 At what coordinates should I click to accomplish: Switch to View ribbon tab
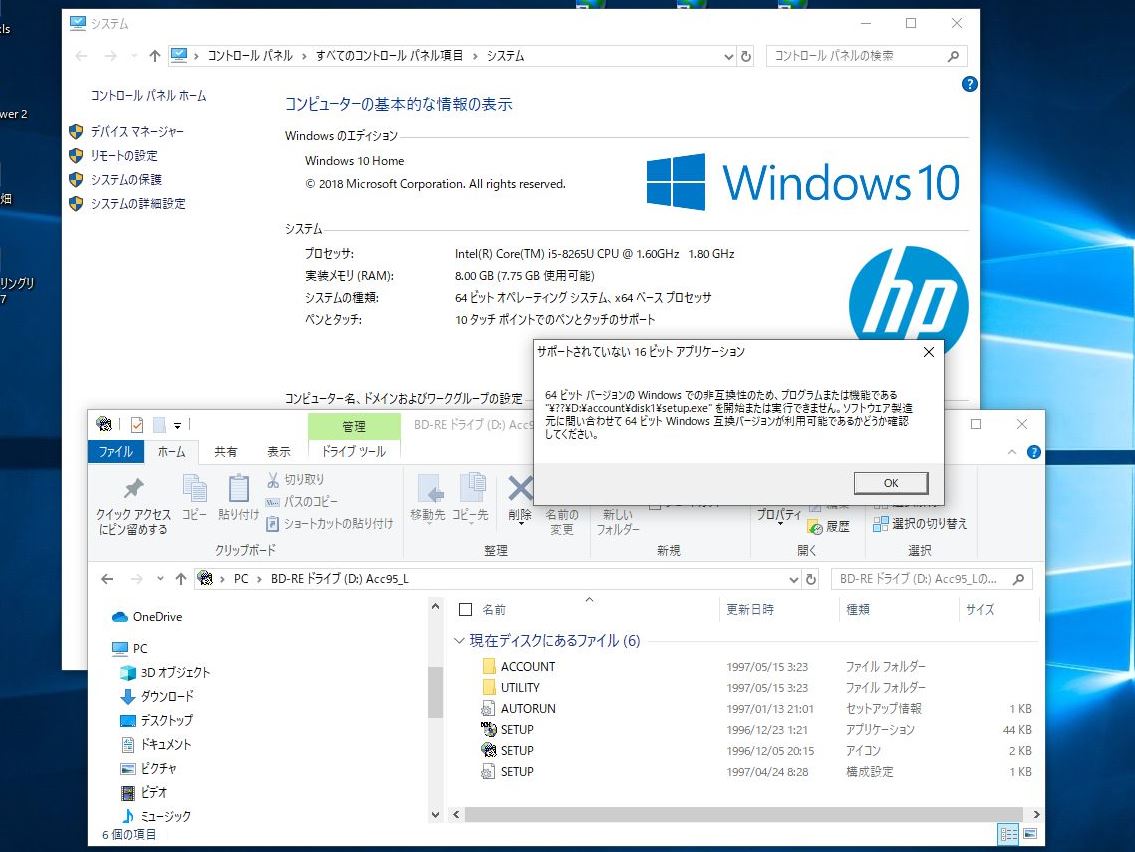tap(279, 452)
